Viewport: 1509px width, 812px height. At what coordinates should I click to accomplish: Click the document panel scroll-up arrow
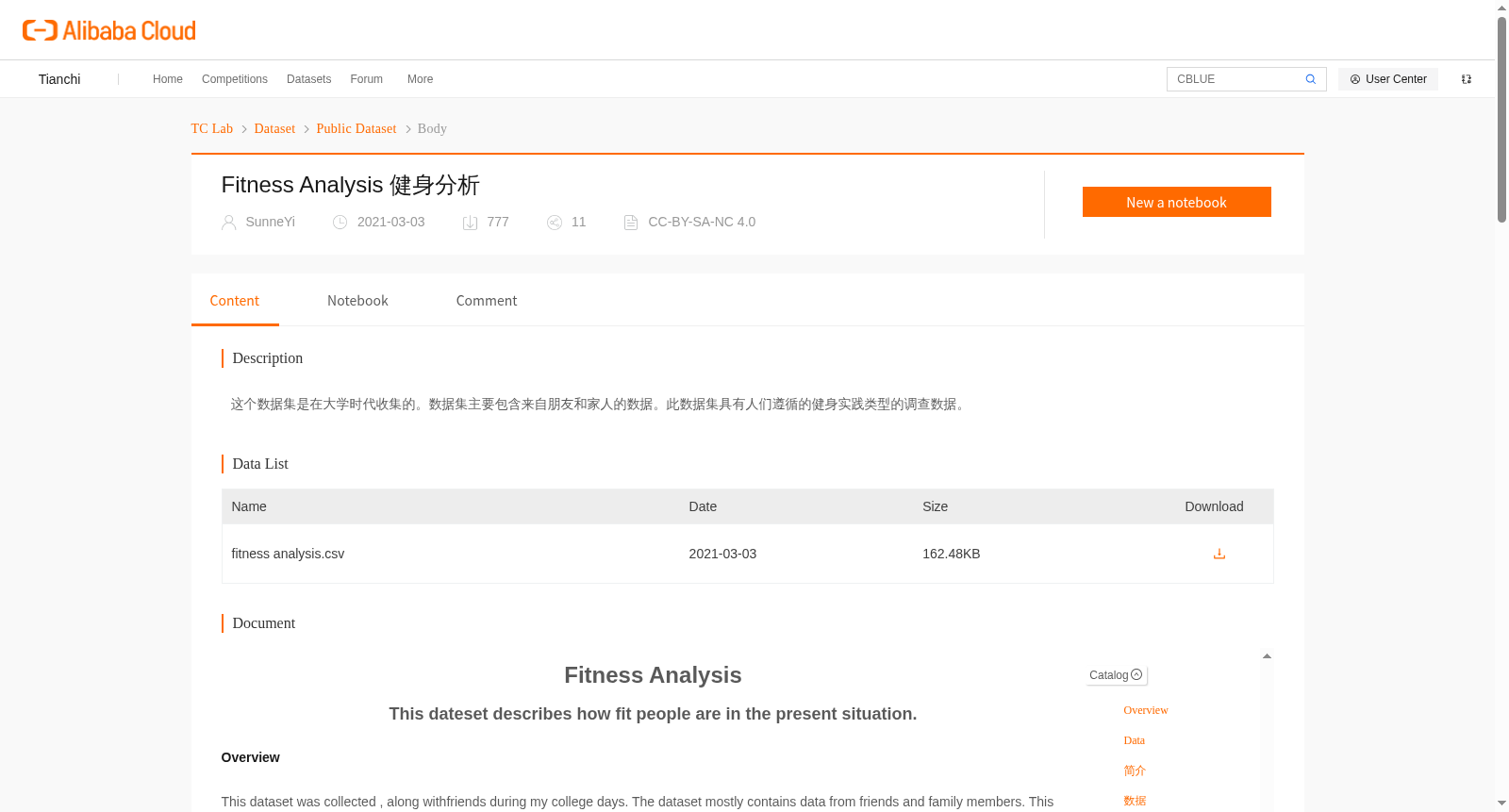[1267, 656]
